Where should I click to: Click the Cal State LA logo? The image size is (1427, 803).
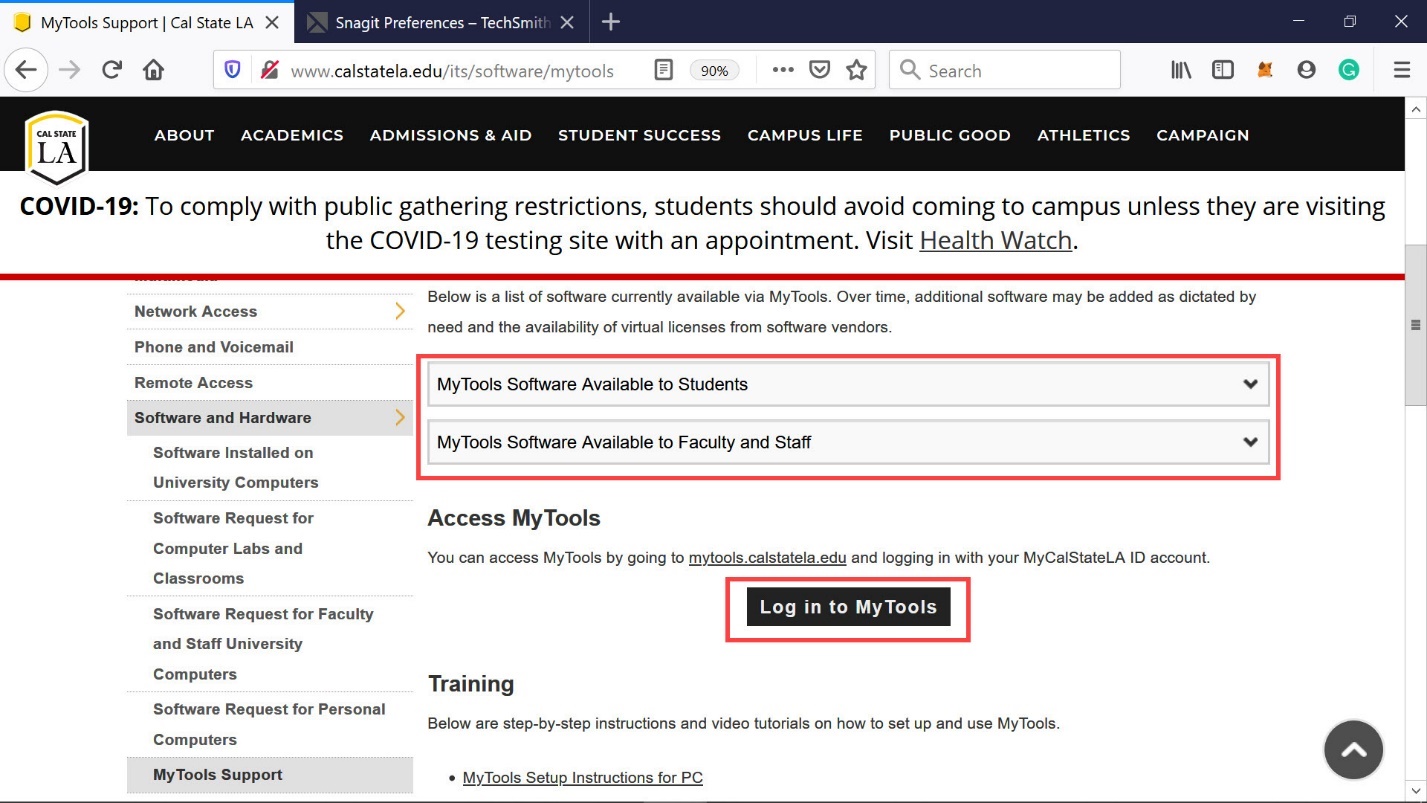coord(56,147)
